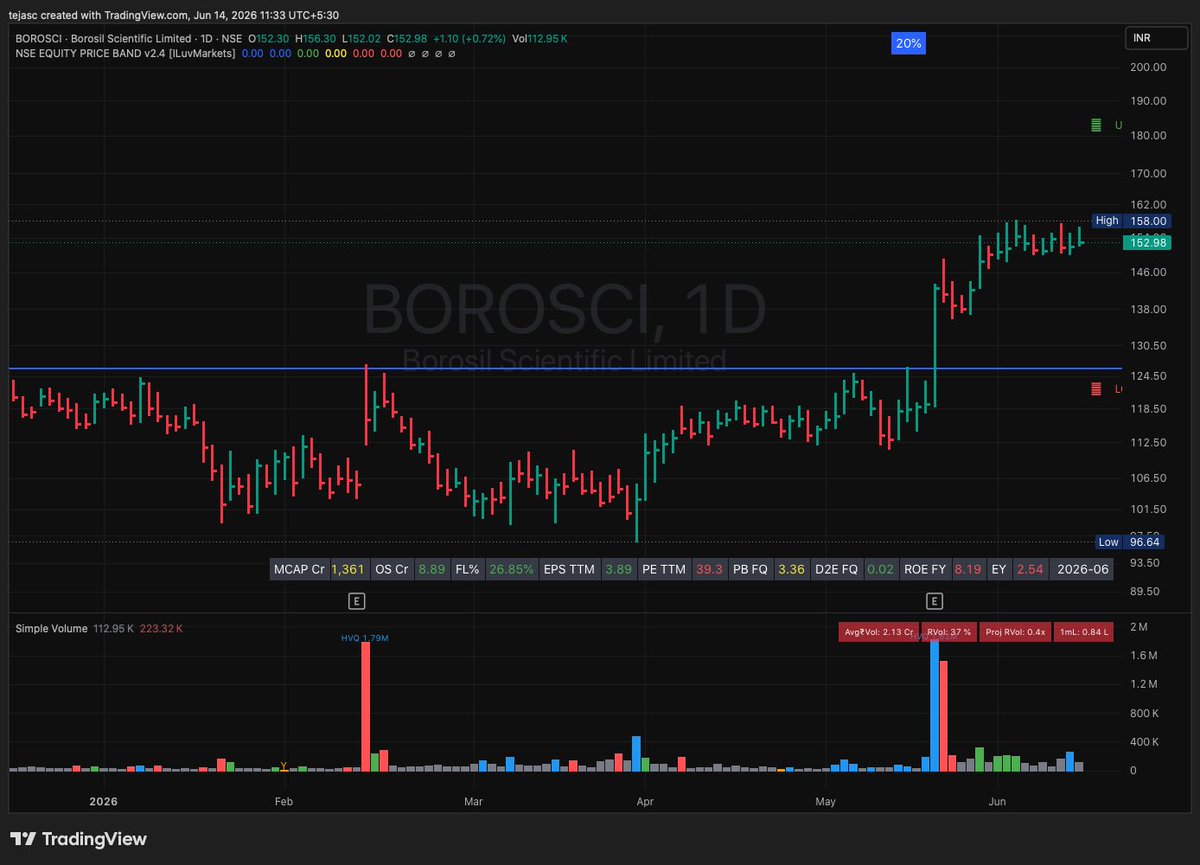The width and height of the screenshot is (1200, 865).
Task: Click the 2026 year label on time axis
Action: tap(104, 802)
